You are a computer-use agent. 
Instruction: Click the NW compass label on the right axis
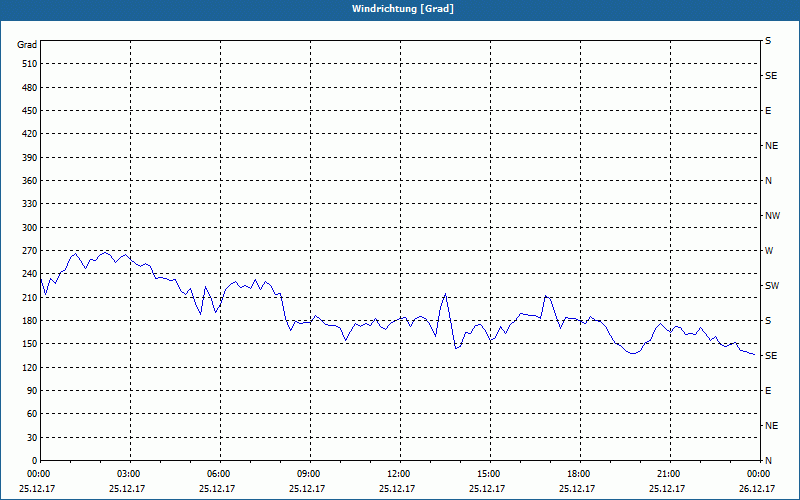(x=772, y=216)
